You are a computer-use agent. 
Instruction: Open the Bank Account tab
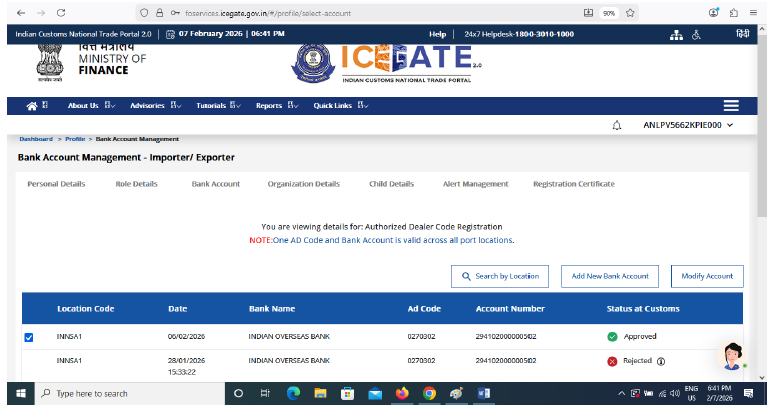pos(216,184)
